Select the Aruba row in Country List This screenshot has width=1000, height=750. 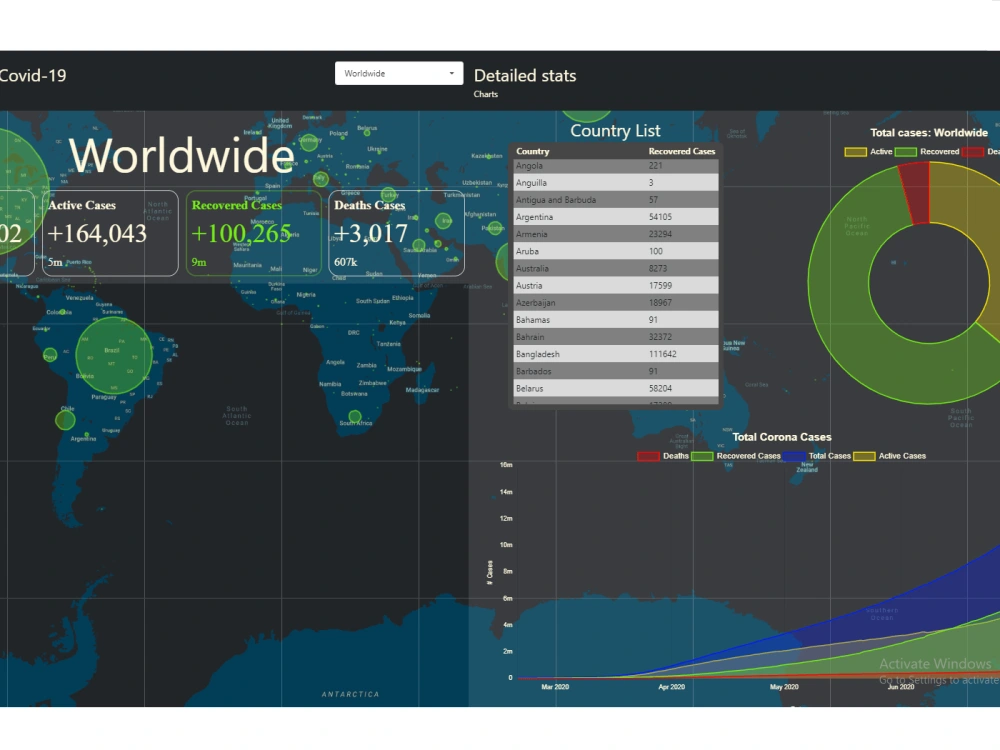pyautogui.click(x=616, y=251)
